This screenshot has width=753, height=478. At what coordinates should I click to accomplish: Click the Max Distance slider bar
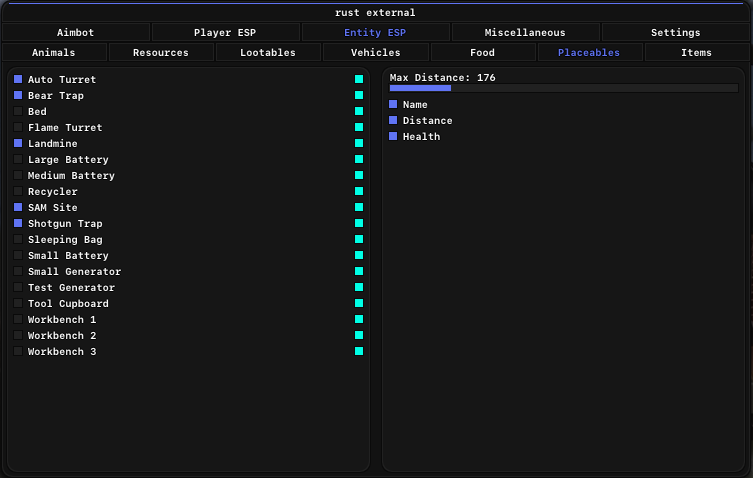tap(564, 88)
